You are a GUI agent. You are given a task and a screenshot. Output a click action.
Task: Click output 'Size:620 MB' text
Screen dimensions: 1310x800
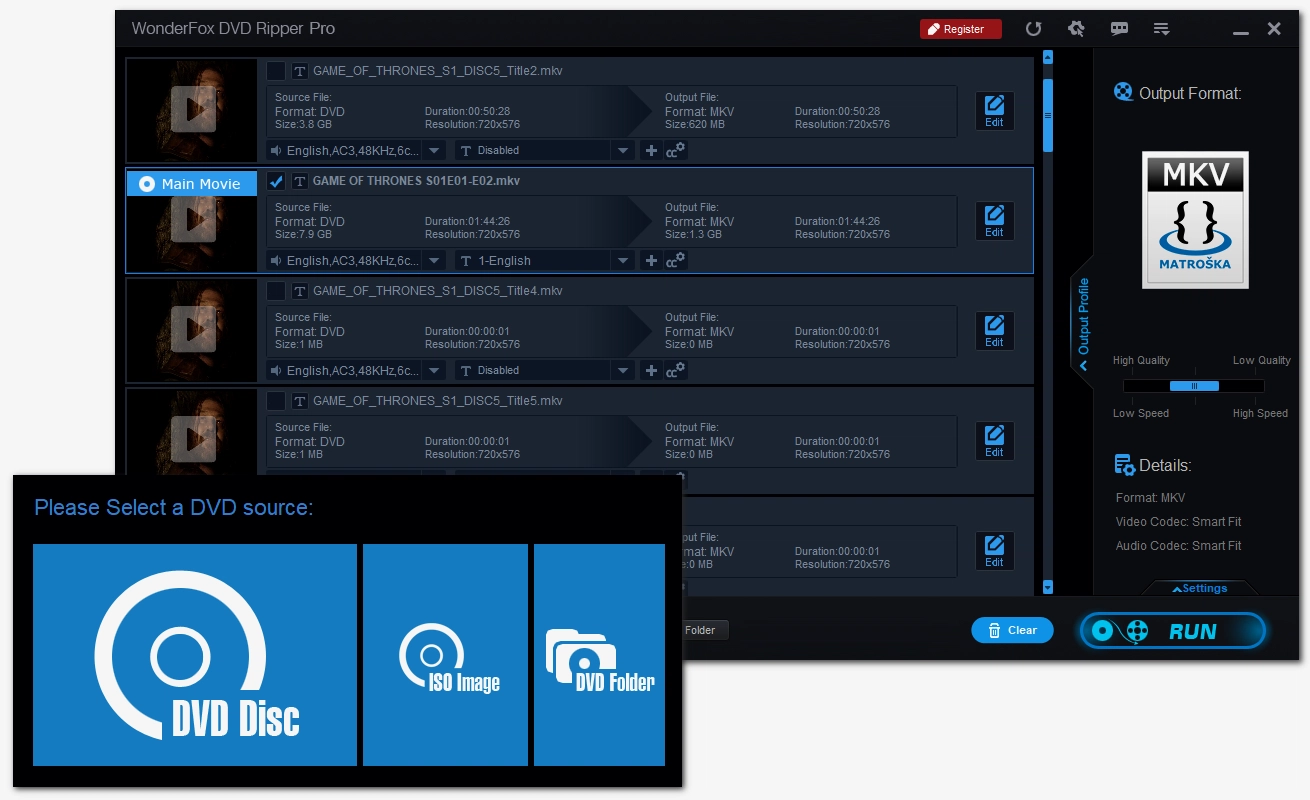[x=694, y=124]
